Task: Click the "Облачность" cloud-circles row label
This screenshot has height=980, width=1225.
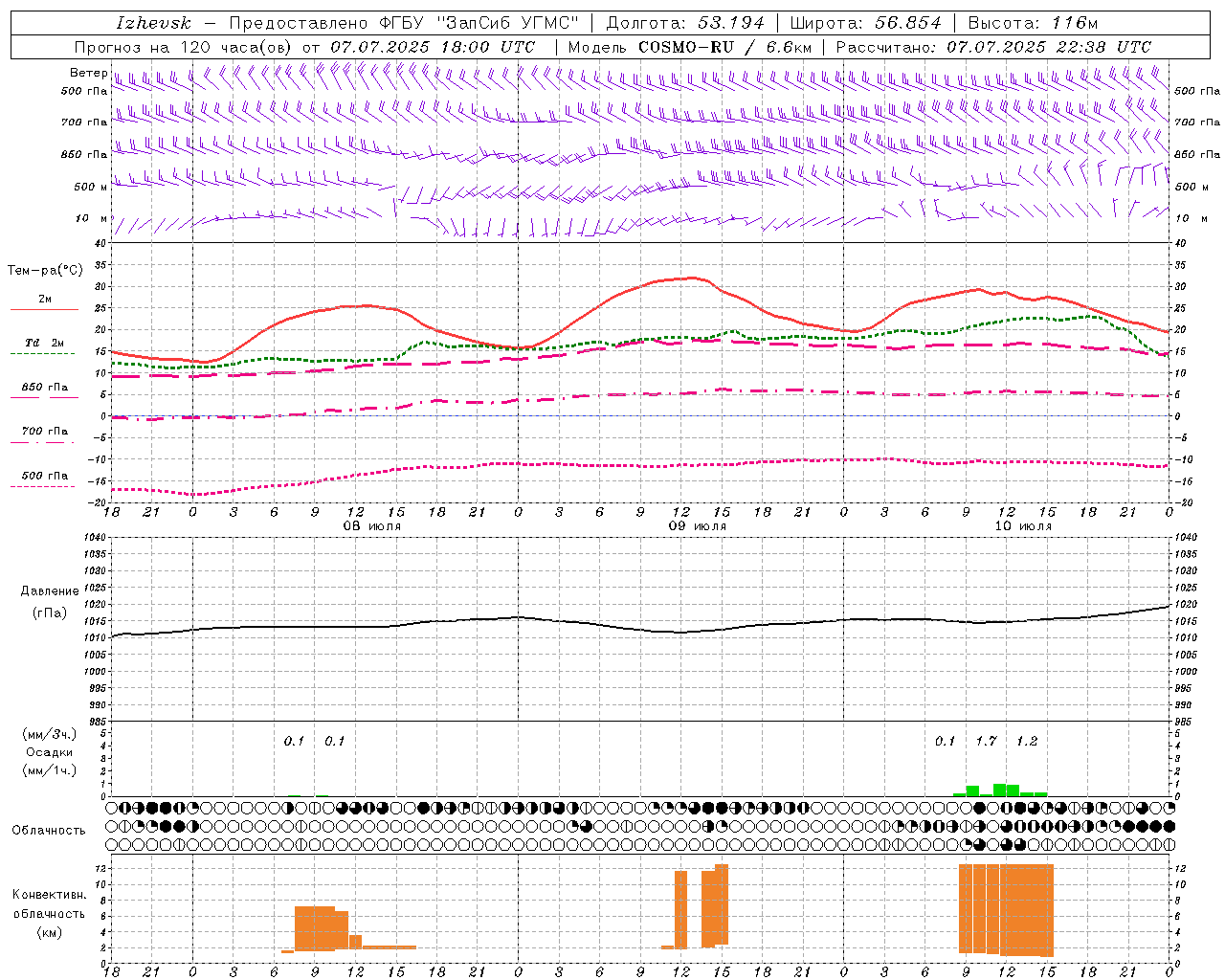Action: pyautogui.click(x=49, y=831)
